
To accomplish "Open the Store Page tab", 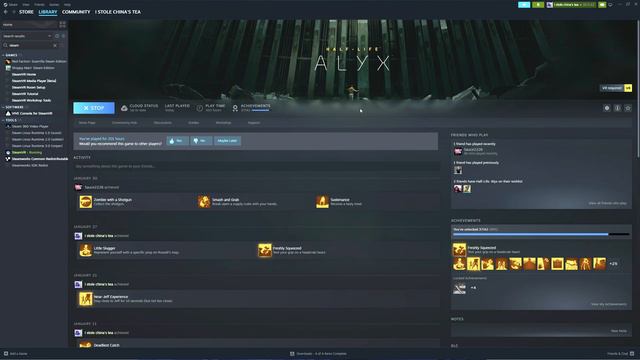I will tap(87, 122).
